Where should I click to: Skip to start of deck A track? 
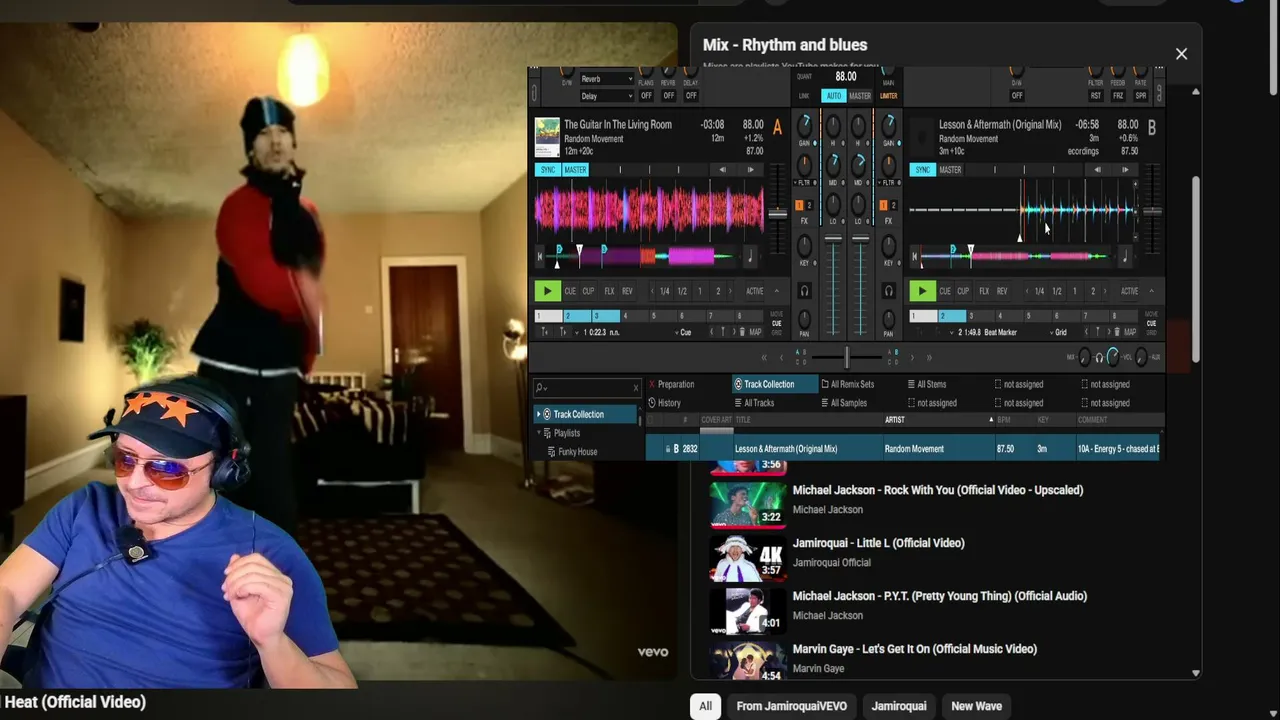click(x=540, y=257)
